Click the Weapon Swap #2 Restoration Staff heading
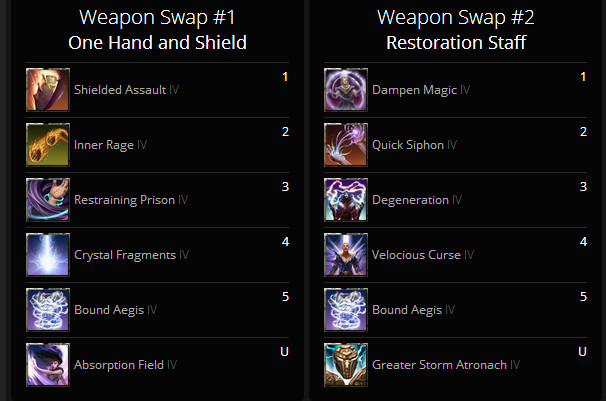This screenshot has height=401, width=606. 456,30
